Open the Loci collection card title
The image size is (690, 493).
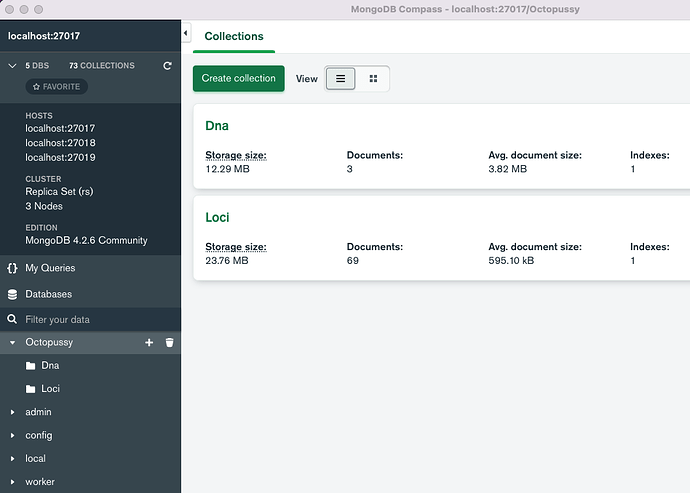[218, 217]
